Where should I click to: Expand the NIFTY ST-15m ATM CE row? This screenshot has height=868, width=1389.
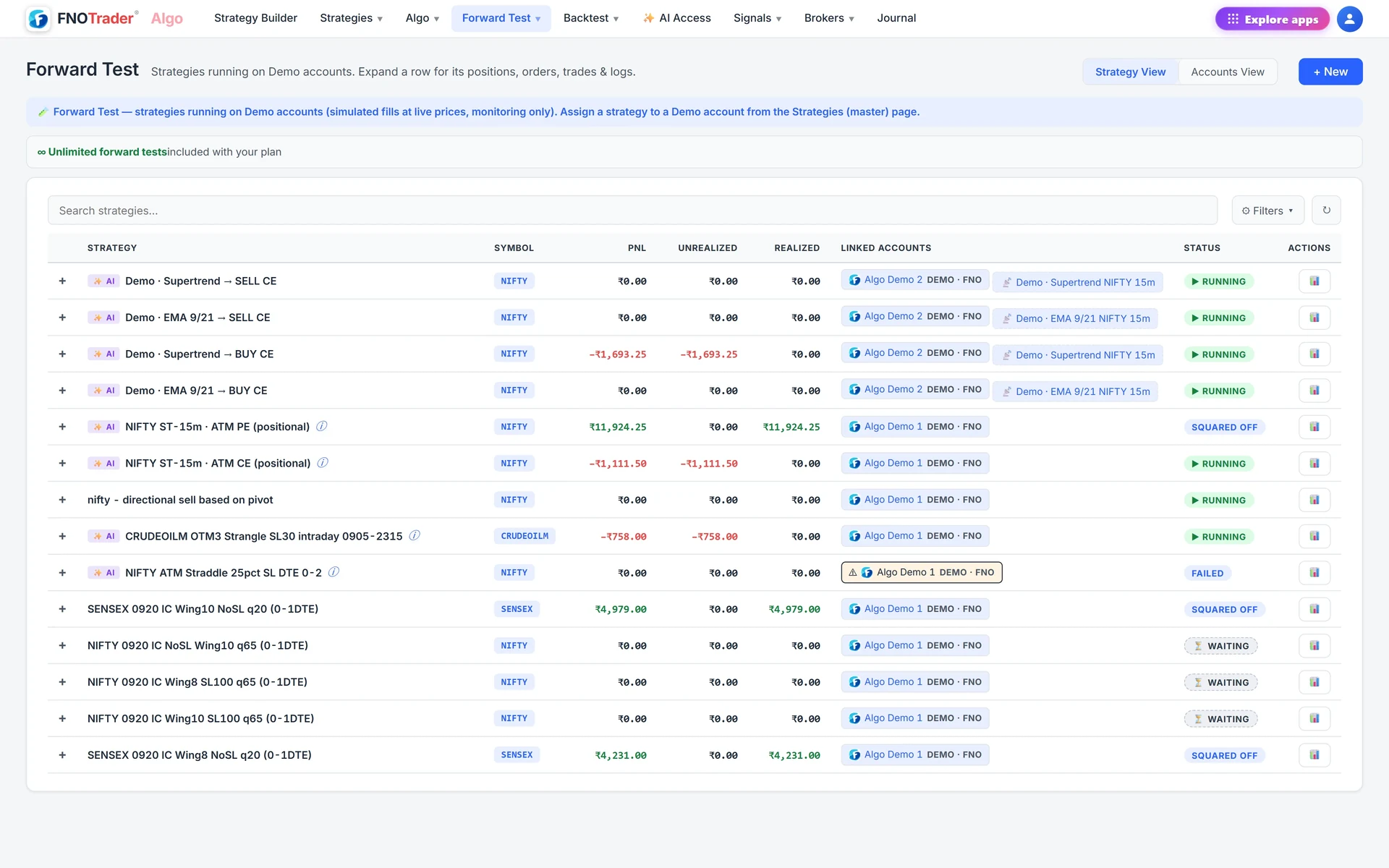(x=62, y=463)
